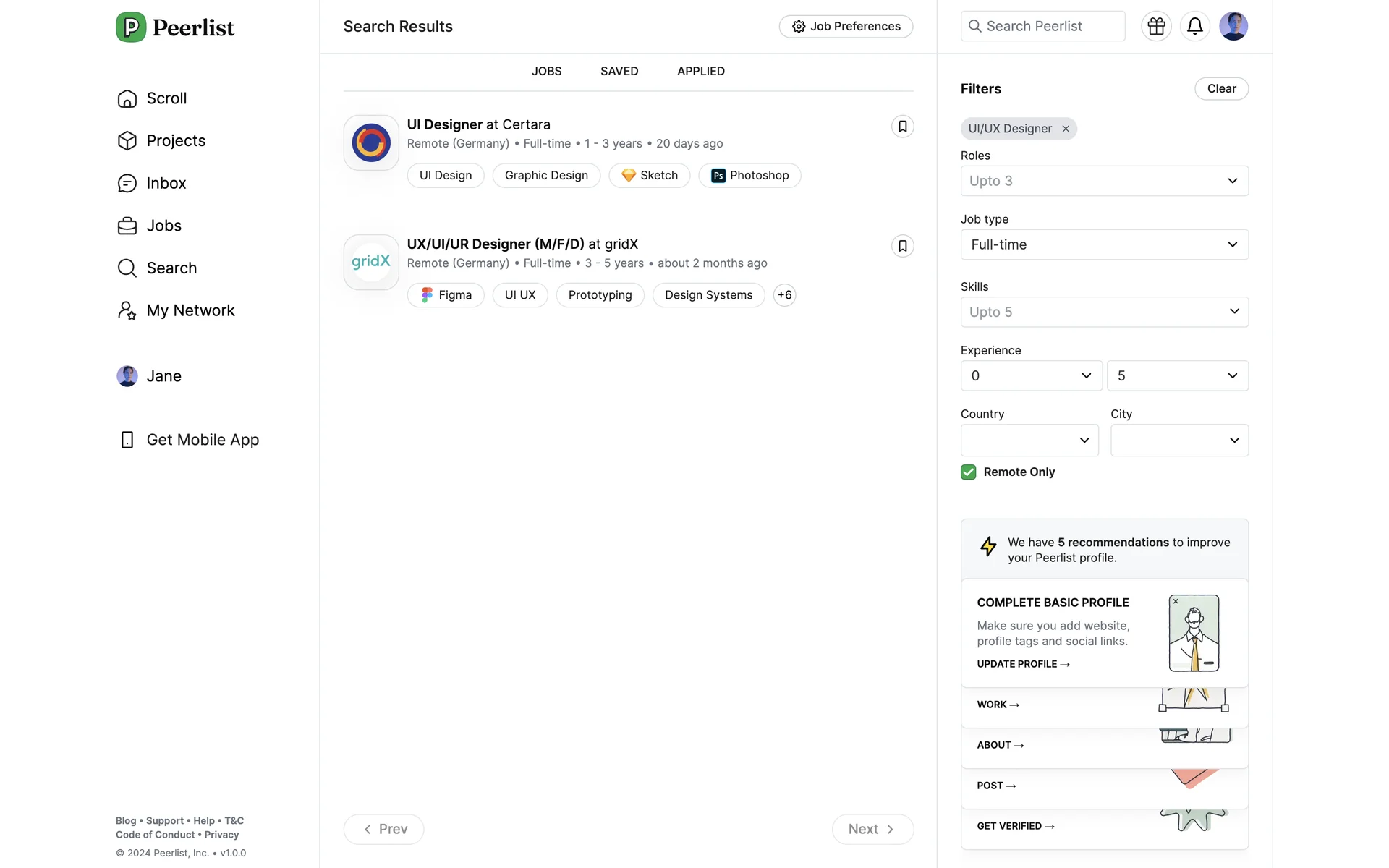Switch to the SAVED tab
Viewport: 1389px width, 868px height.
click(619, 71)
